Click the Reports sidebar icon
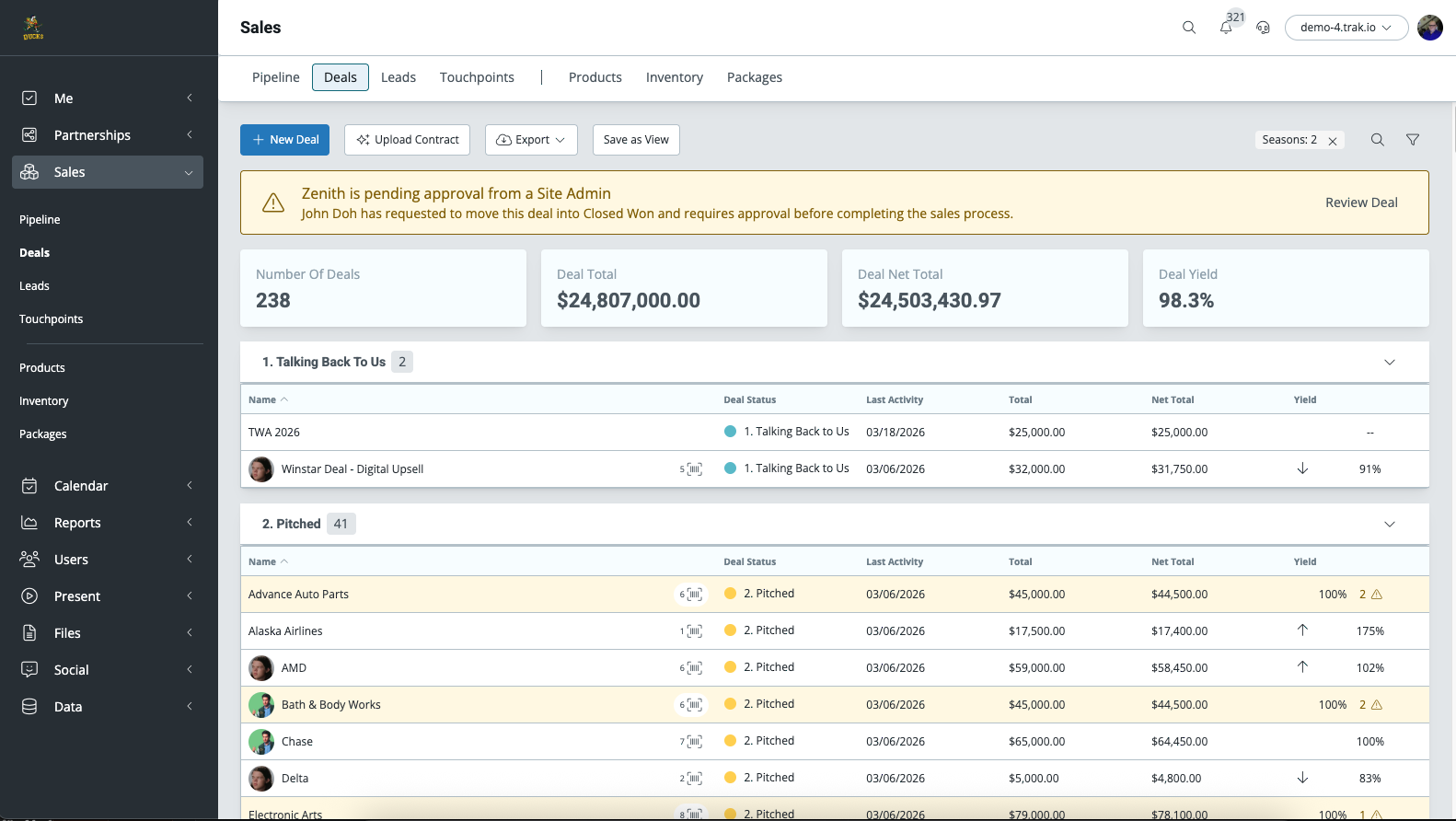 [29, 523]
